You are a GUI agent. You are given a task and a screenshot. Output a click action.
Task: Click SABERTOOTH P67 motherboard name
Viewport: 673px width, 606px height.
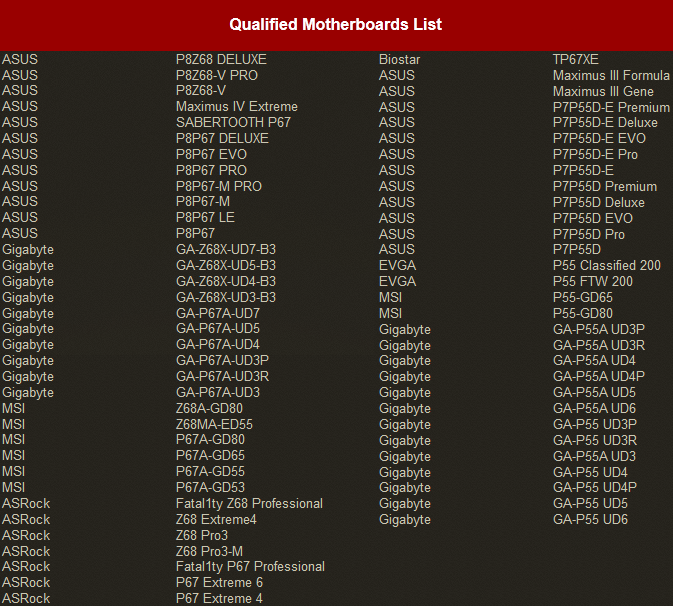(233, 122)
